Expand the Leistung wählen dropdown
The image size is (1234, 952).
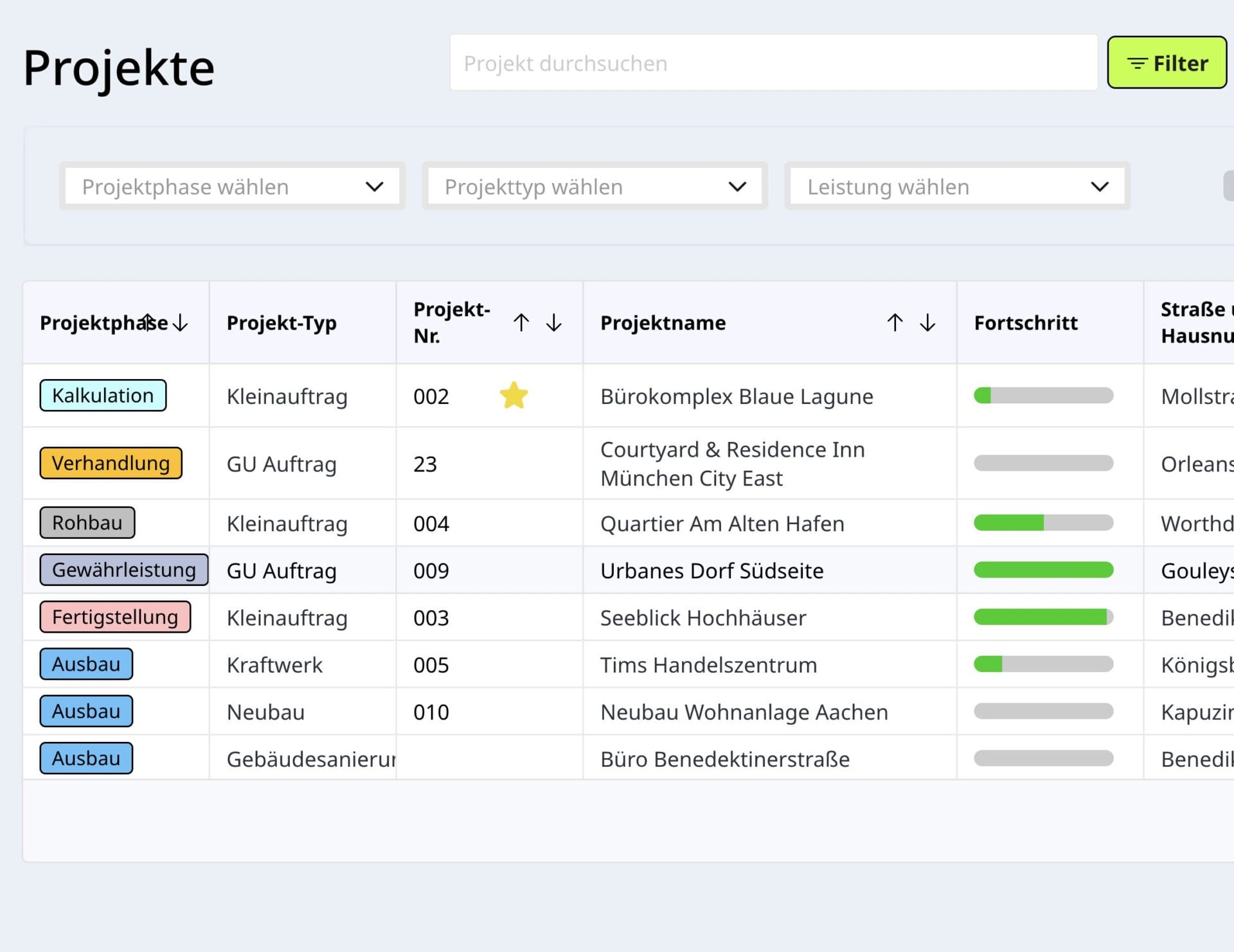click(x=956, y=187)
